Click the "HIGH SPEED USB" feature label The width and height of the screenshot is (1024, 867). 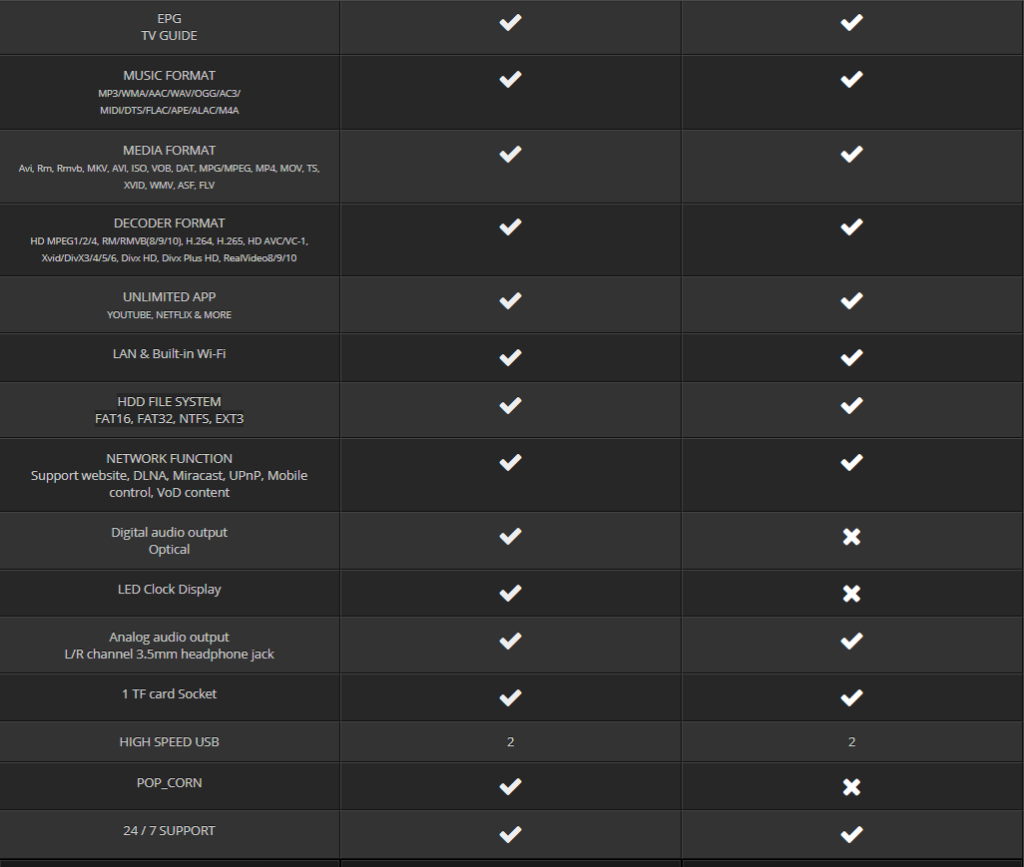click(x=169, y=742)
